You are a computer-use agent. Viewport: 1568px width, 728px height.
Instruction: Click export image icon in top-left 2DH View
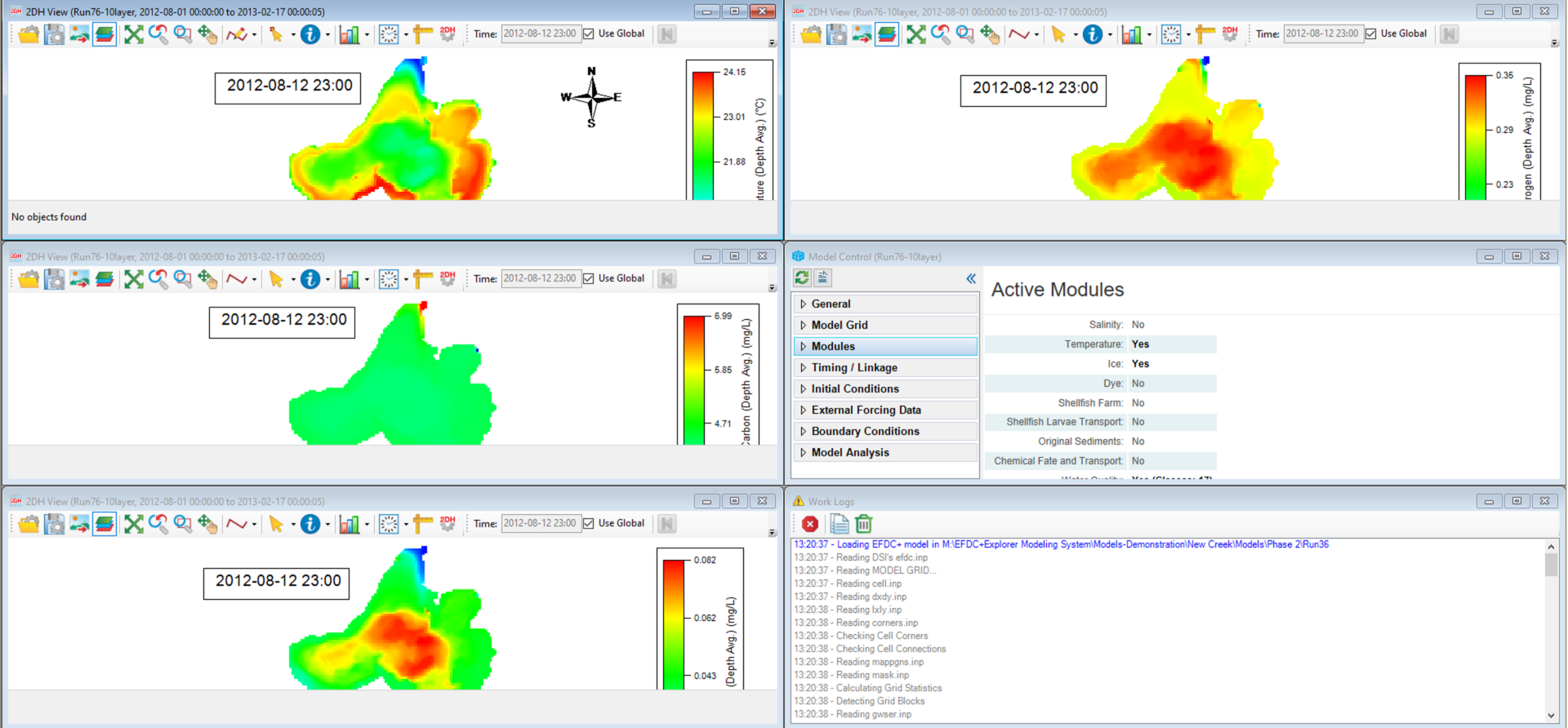point(79,34)
